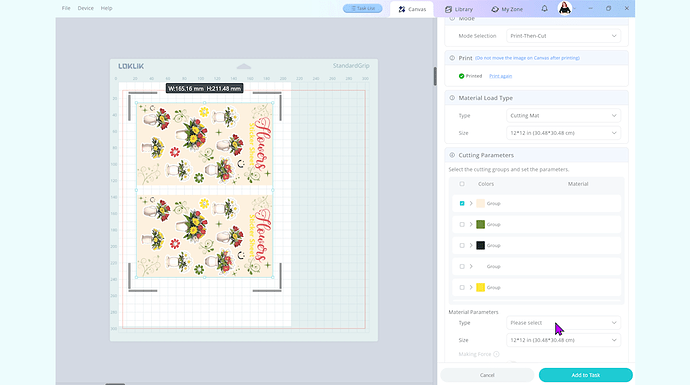Viewport: 690px width, 385px height.
Task: Open the Device menu
Action: [x=85, y=8]
